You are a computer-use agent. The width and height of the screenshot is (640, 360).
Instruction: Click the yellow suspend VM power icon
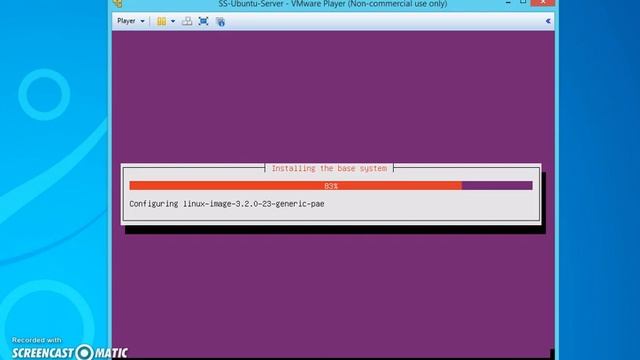tap(162, 21)
